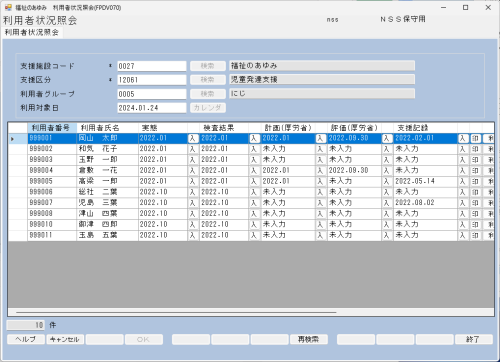This screenshot has height=362, width=500.
Task: Click the 入 button beside 実態 for 999004
Action: [x=193, y=171]
